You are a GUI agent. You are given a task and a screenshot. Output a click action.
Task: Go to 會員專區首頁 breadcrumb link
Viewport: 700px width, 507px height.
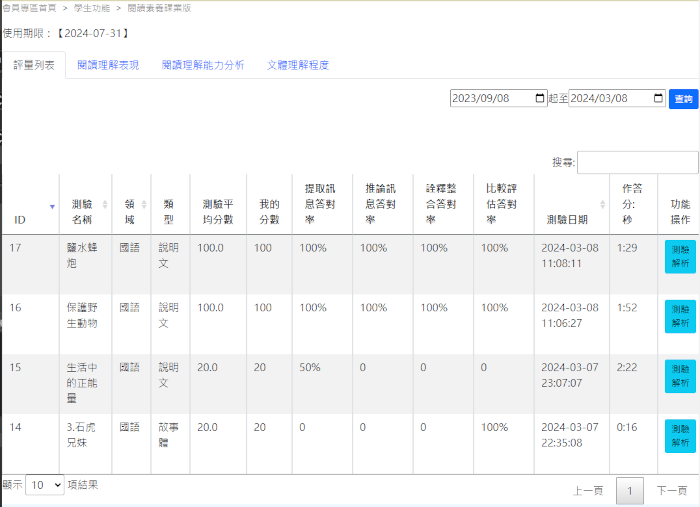pos(28,7)
